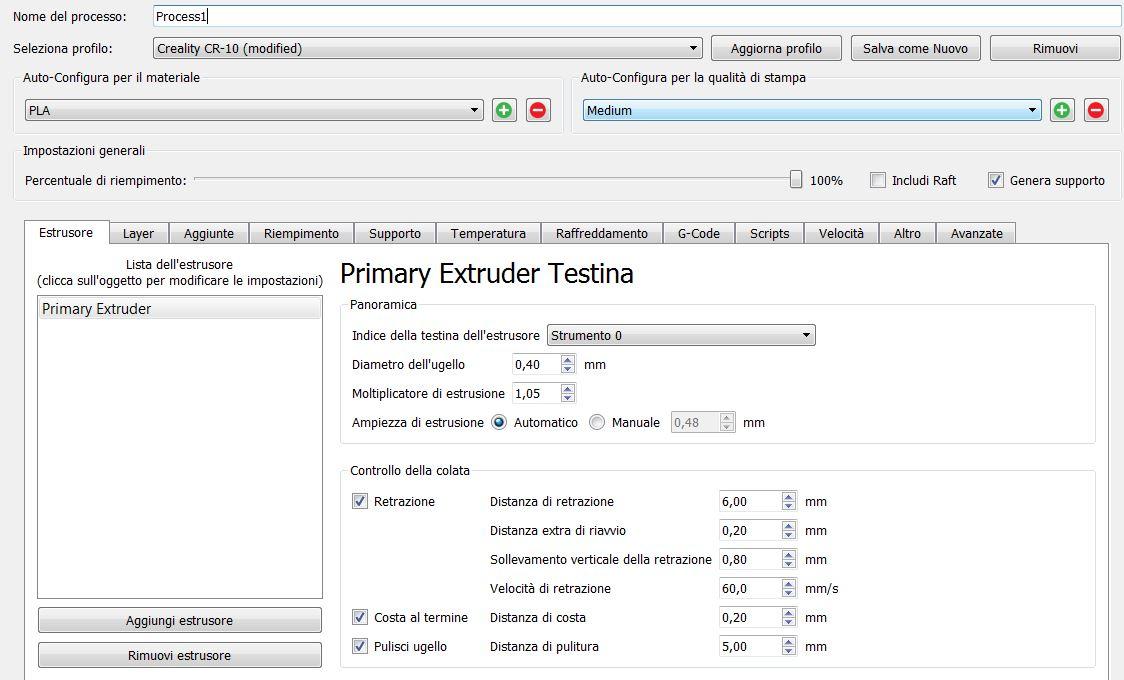Open the Avanzate tab
This screenshot has width=1124, height=680.
tap(976, 234)
